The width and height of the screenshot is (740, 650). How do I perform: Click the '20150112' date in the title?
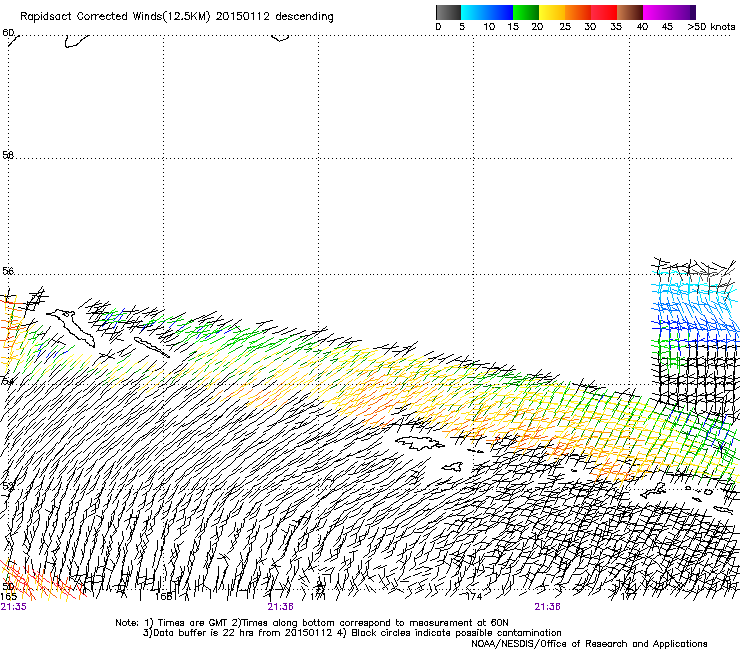coord(243,16)
